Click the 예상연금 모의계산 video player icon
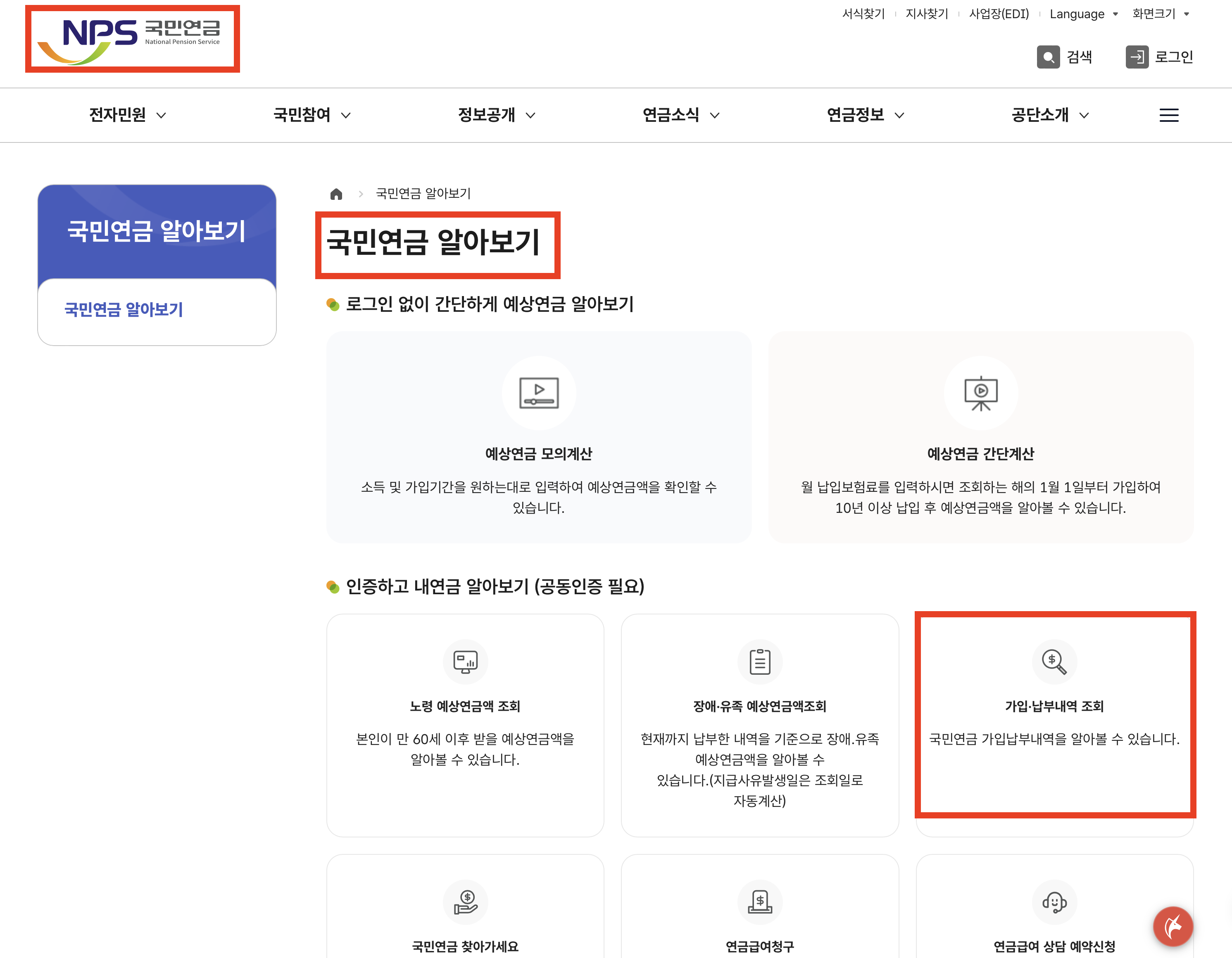 coord(539,392)
